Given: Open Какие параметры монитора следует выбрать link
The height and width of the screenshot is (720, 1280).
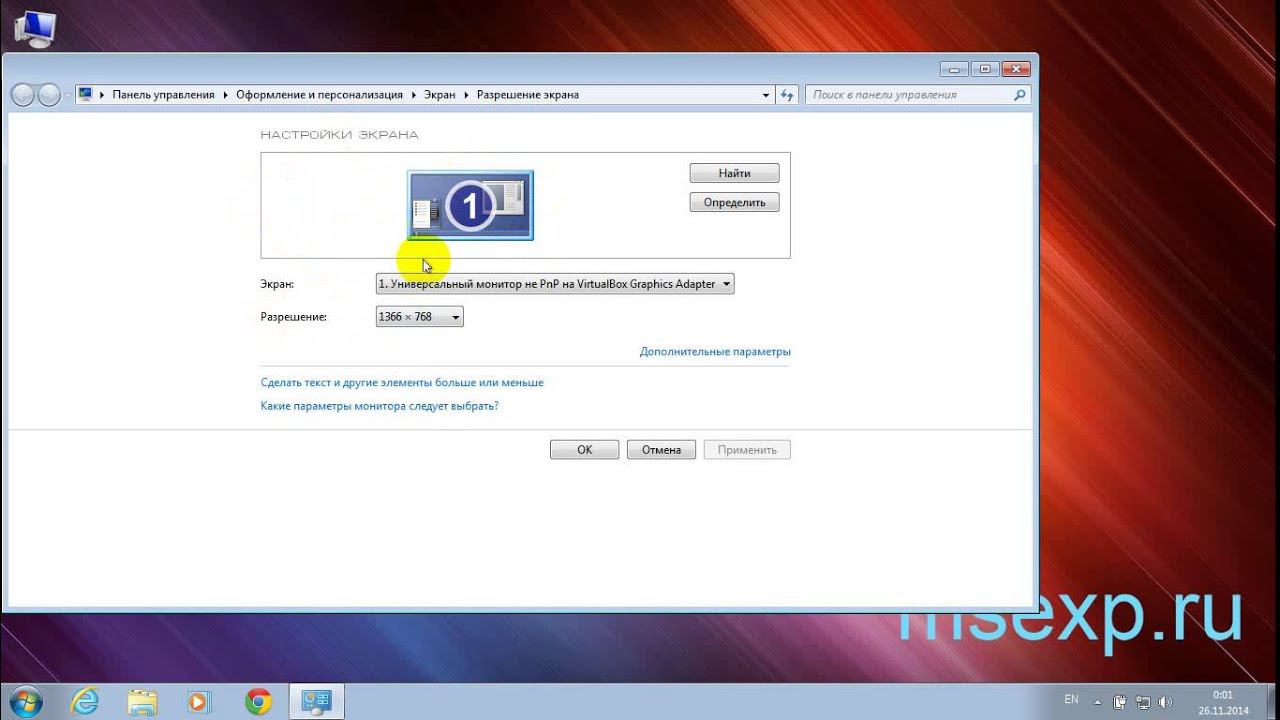Looking at the screenshot, I should pyautogui.click(x=379, y=406).
